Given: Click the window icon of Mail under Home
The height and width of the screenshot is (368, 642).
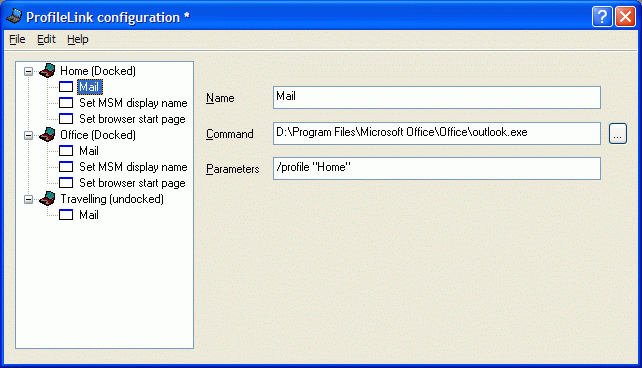Looking at the screenshot, I should point(66,87).
